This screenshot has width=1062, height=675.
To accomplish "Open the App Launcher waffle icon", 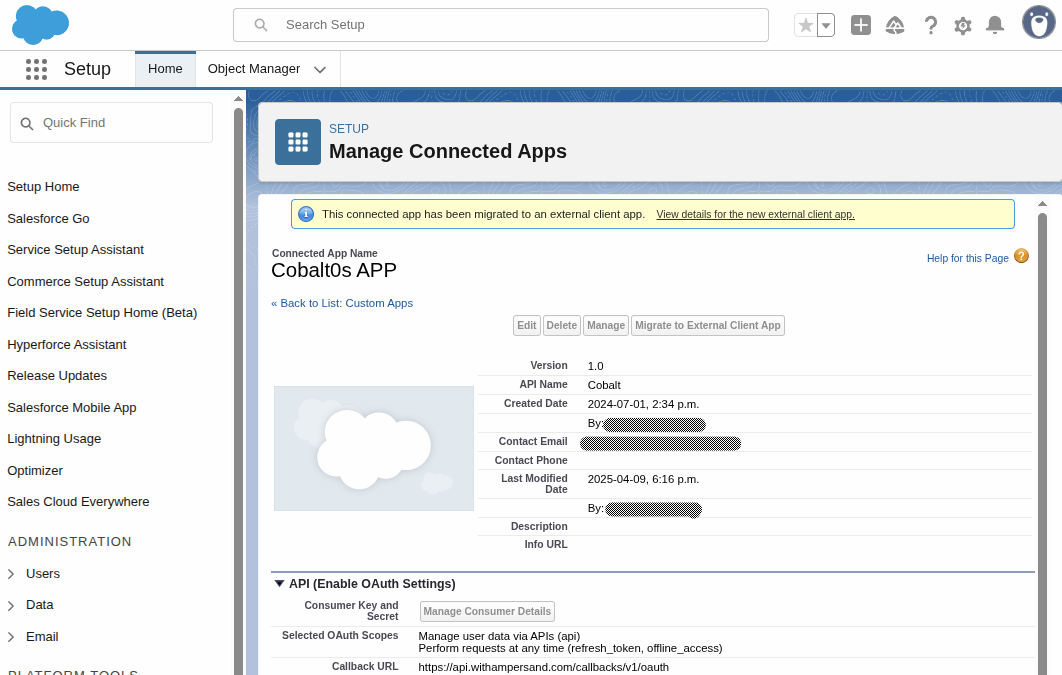I will pyautogui.click(x=36, y=69).
